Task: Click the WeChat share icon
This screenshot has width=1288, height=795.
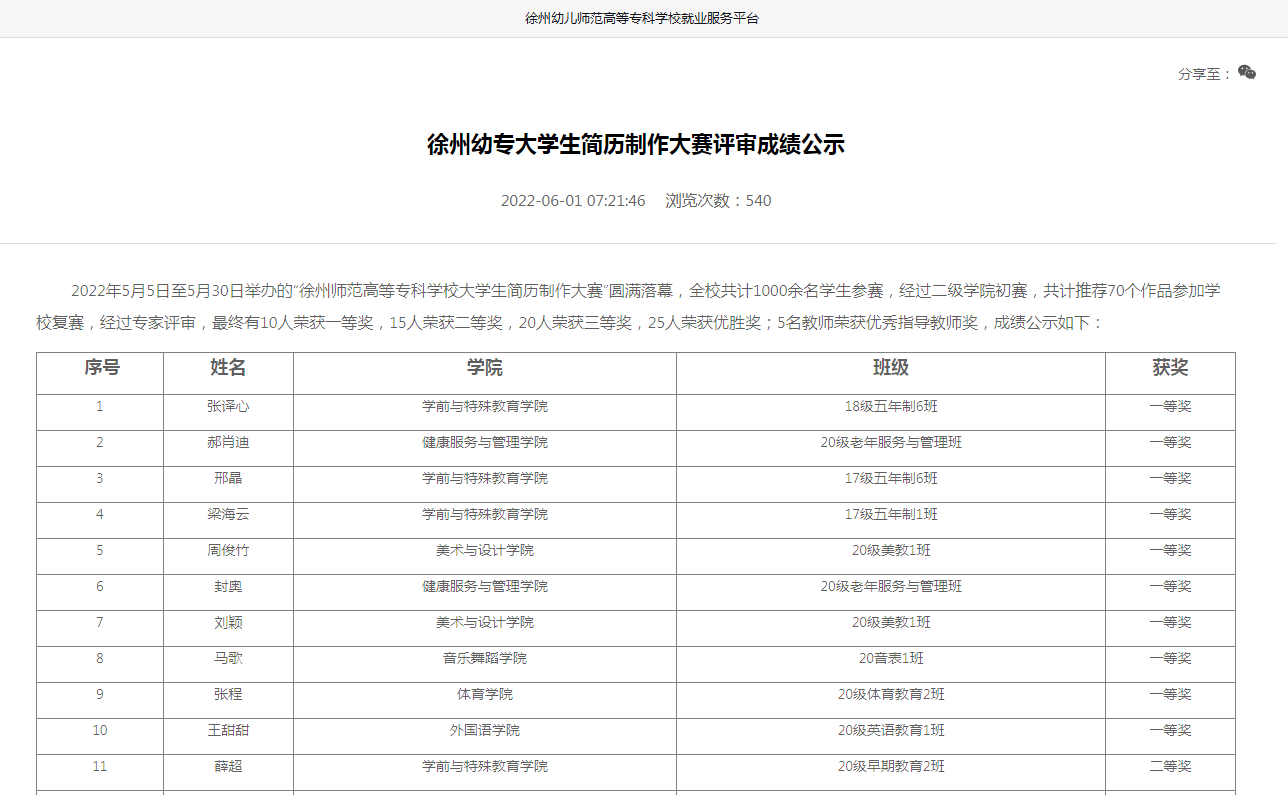Action: click(1246, 72)
